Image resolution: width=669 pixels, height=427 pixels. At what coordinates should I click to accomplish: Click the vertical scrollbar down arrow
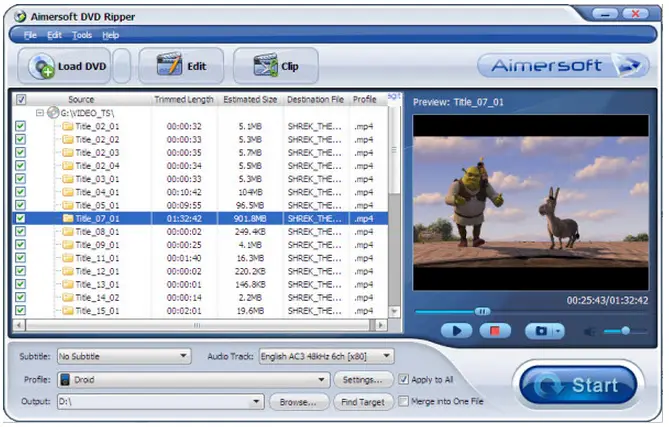(394, 311)
